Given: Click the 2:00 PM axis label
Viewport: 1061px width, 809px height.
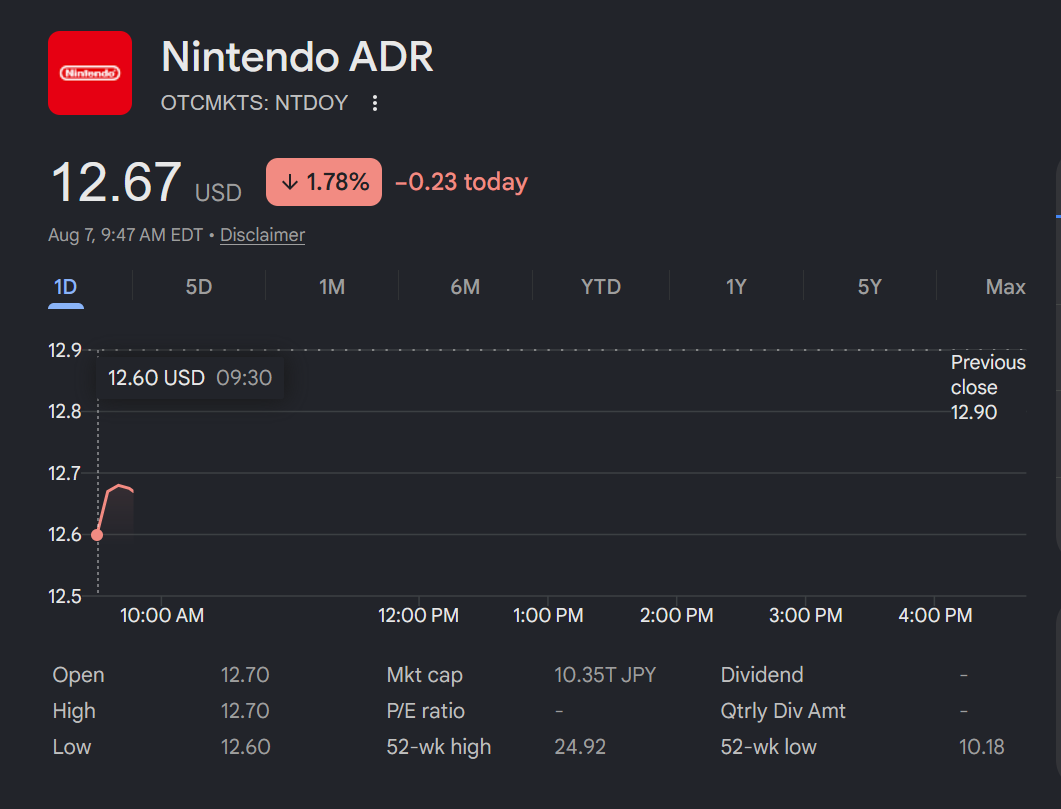Looking at the screenshot, I should (x=677, y=616).
